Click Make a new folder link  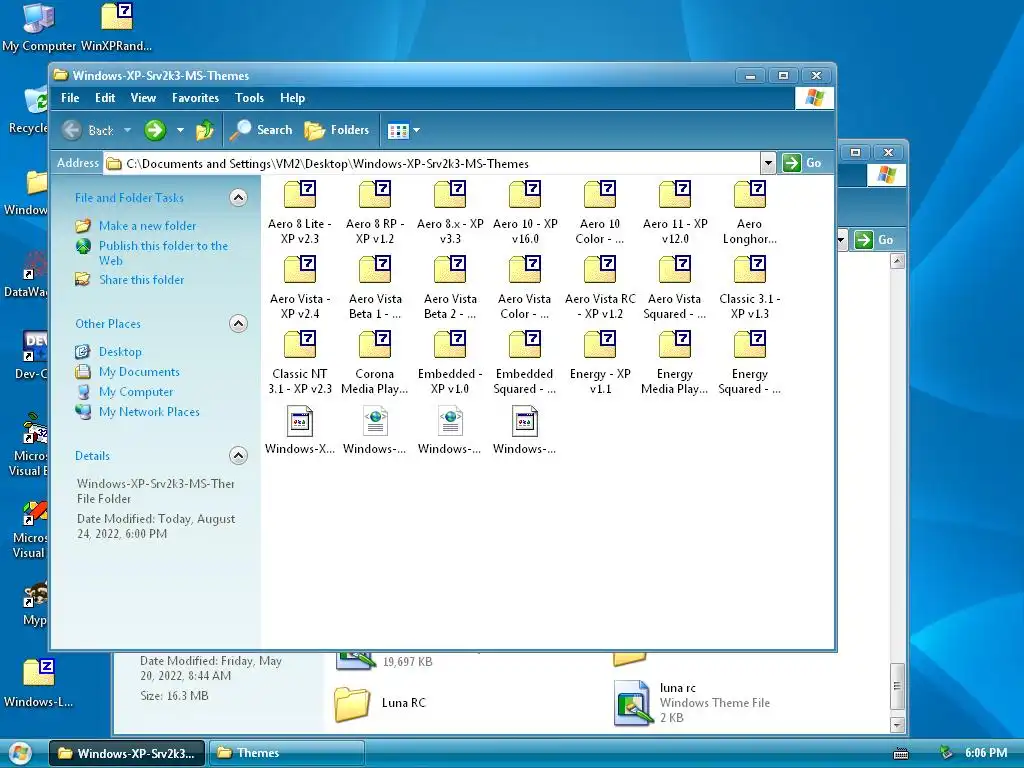[x=148, y=226]
